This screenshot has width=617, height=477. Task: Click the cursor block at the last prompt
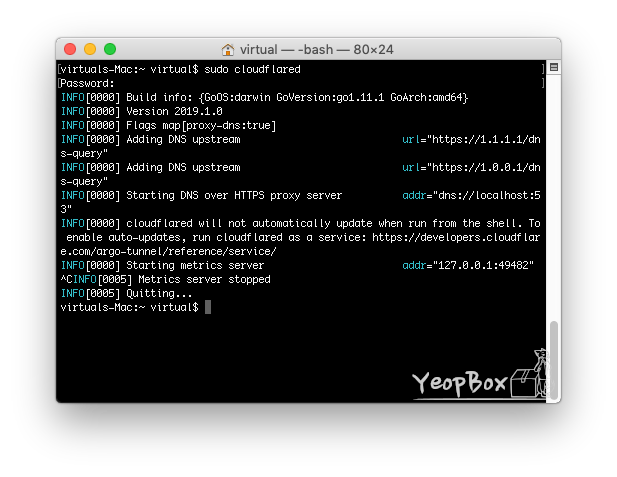coord(208,307)
